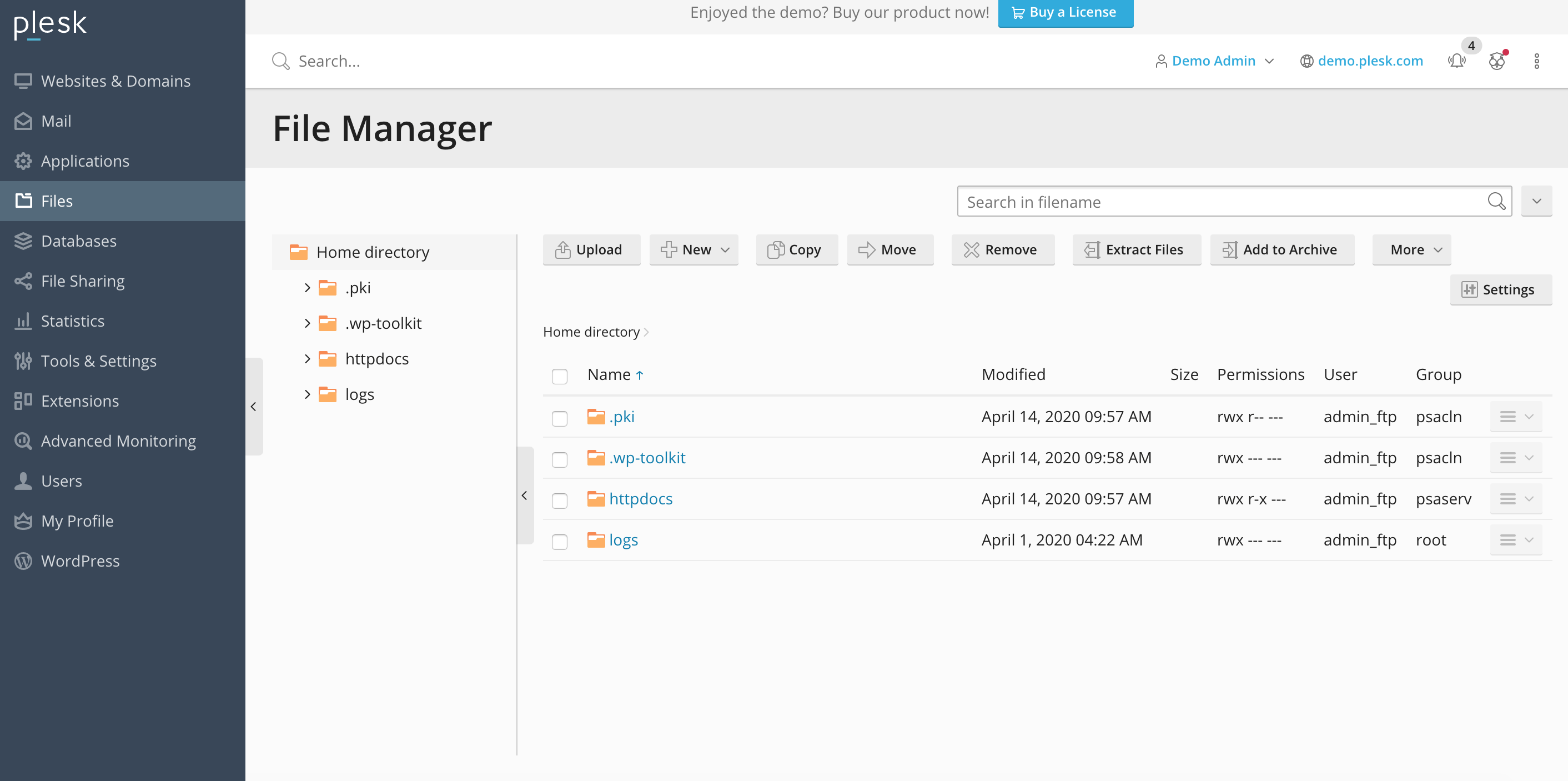Expand the logs folder in the tree
The image size is (1568, 781).
click(308, 394)
